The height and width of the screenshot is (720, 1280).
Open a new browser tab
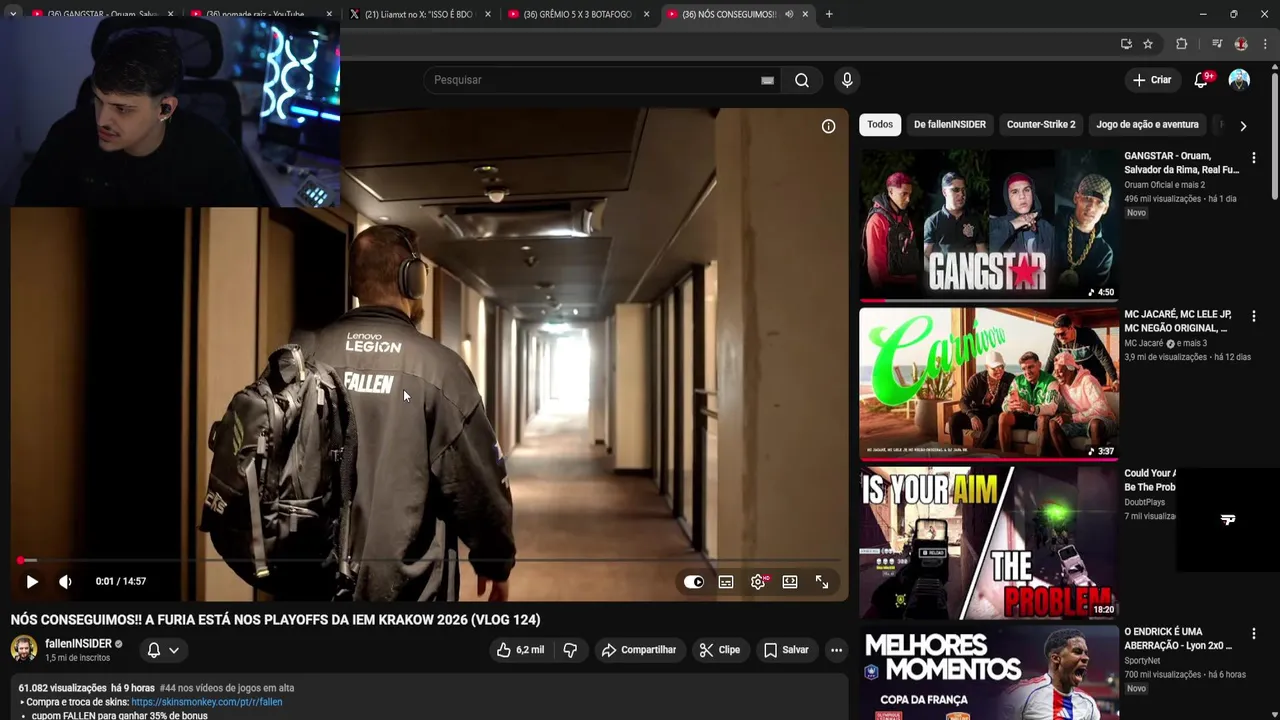829,14
